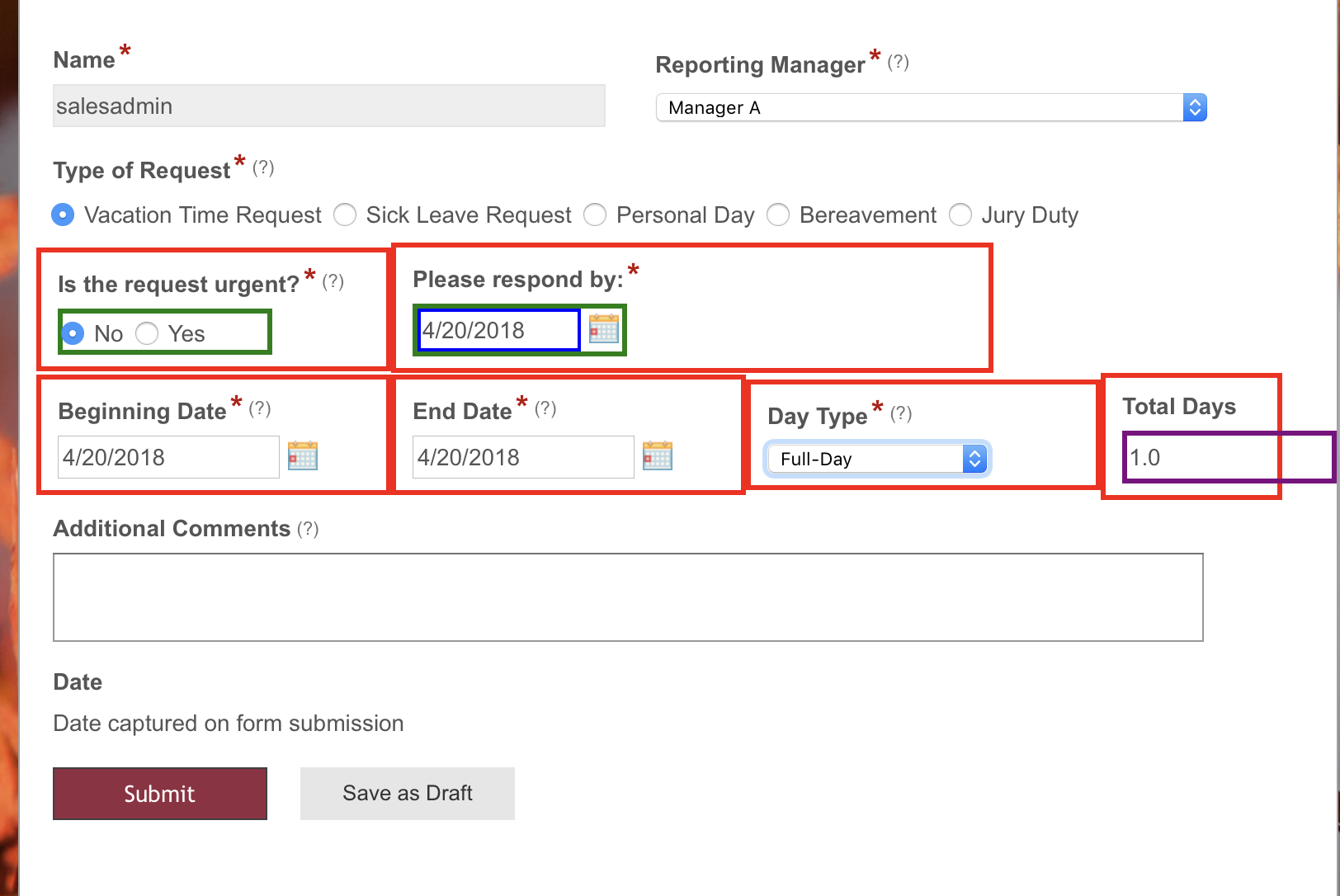Expand the Day Type dropdown
Image resolution: width=1340 pixels, height=896 pixels.
(x=876, y=459)
